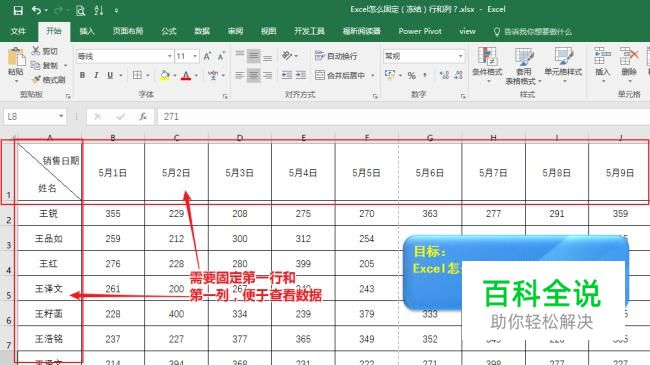Screen dimensions: 650x365
Task: Apply a cell borders style
Action: (137, 75)
